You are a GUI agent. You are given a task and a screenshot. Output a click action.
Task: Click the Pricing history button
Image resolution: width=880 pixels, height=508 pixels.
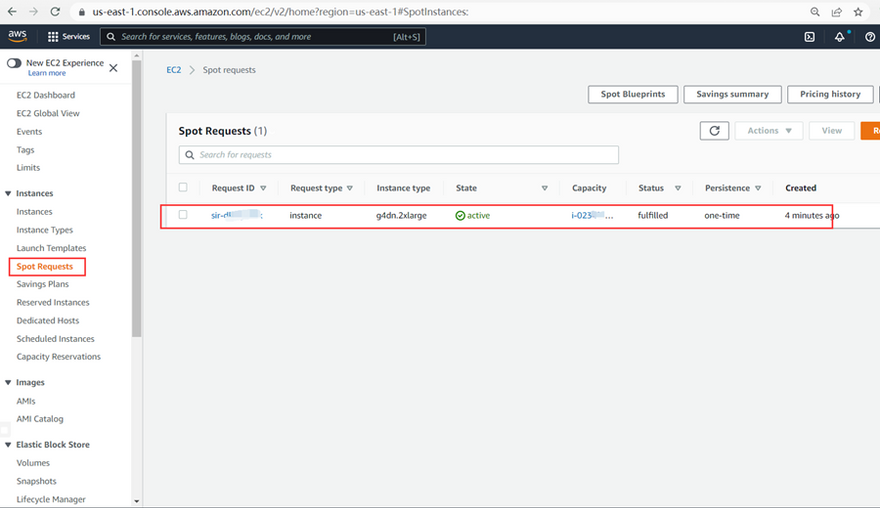point(830,94)
